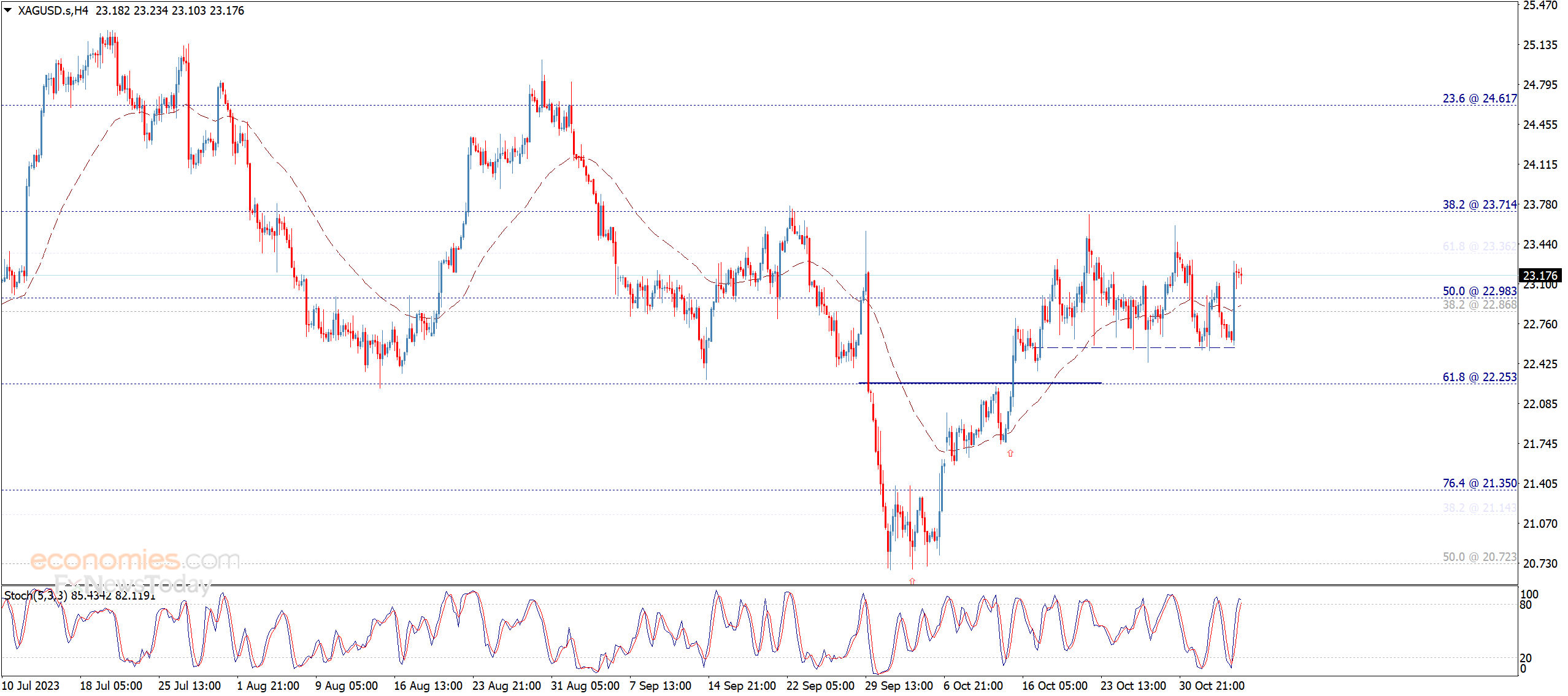Click the 22.085 price scale value
Viewport: 1568px width, 696px height.
(x=1540, y=404)
